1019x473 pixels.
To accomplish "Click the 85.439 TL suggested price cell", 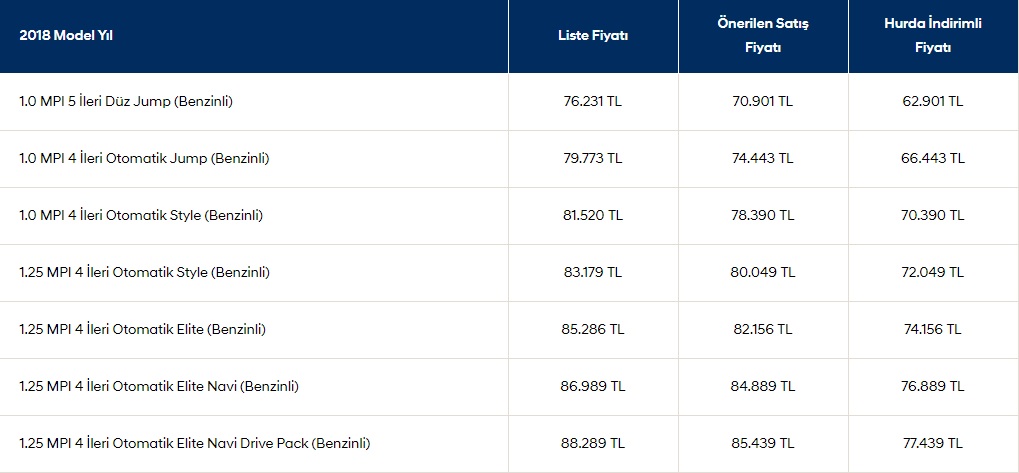I will pyautogui.click(x=763, y=444).
